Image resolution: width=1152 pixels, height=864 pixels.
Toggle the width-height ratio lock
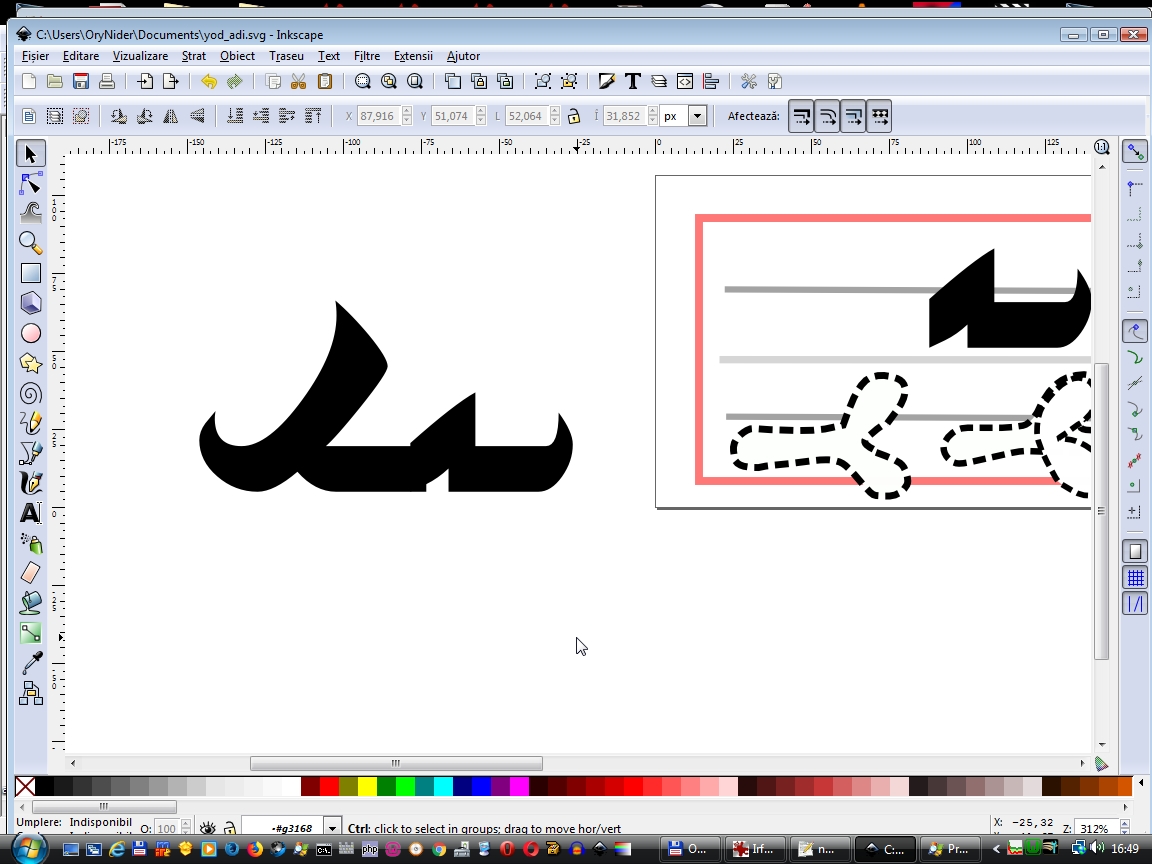[x=574, y=116]
